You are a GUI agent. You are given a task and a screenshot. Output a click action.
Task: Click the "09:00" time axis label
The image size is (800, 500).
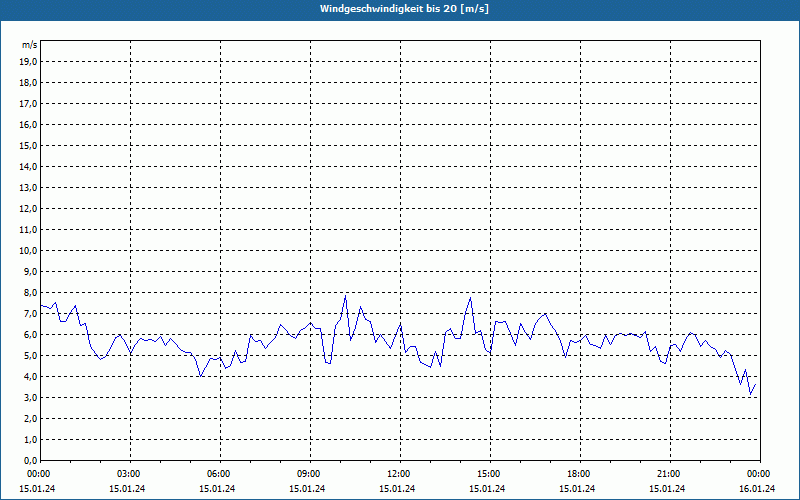pos(310,474)
